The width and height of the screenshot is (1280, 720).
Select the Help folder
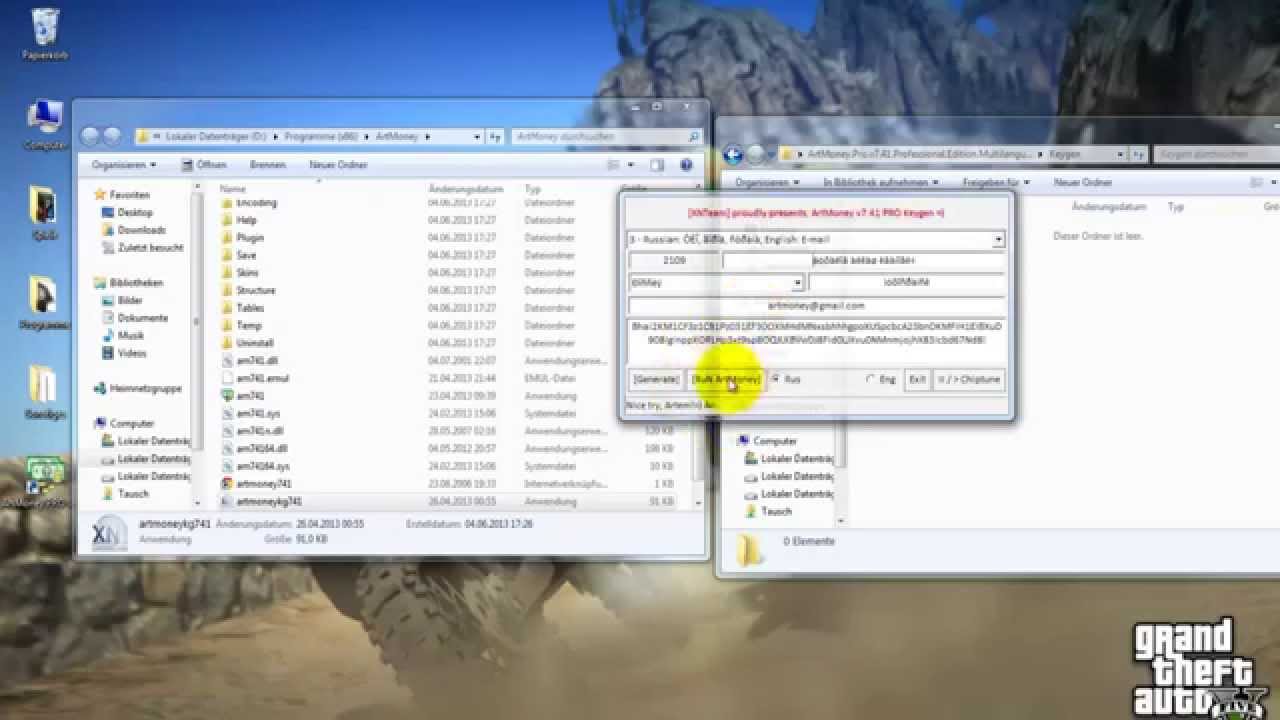click(246, 220)
